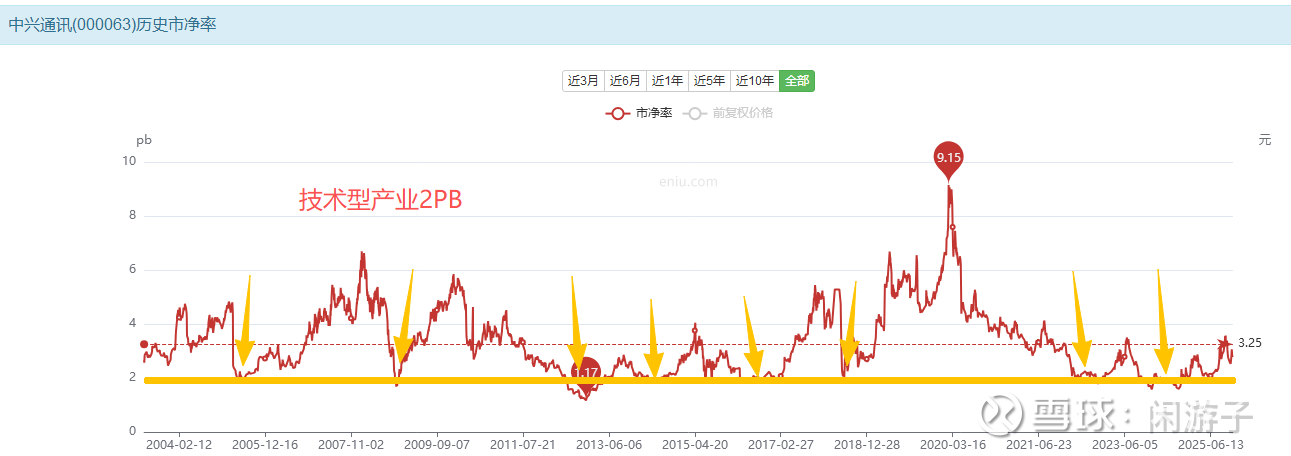The image size is (1291, 456).
Task: Click the y-axis value 2
Action: [x=133, y=378]
